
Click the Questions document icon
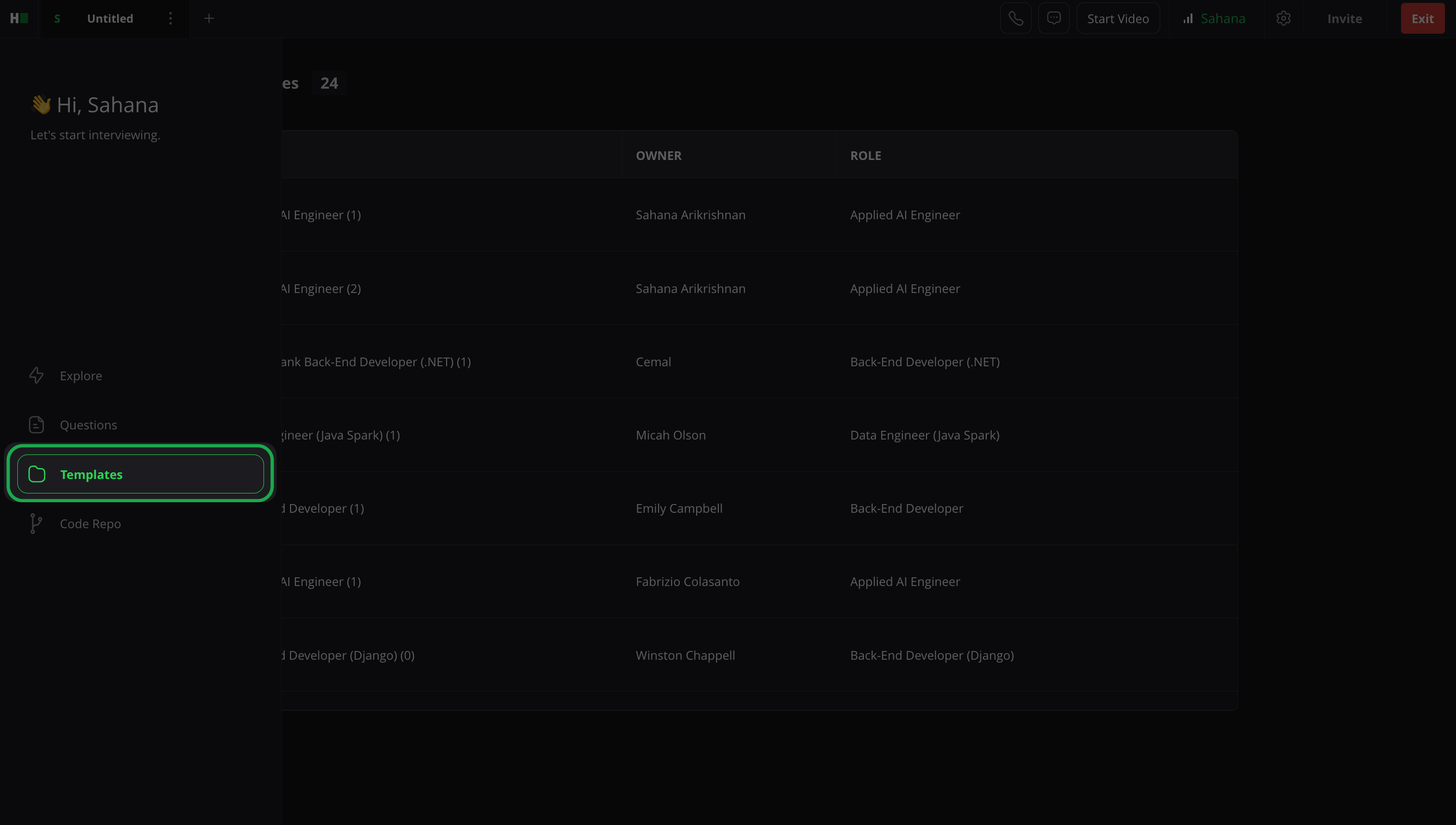36,425
